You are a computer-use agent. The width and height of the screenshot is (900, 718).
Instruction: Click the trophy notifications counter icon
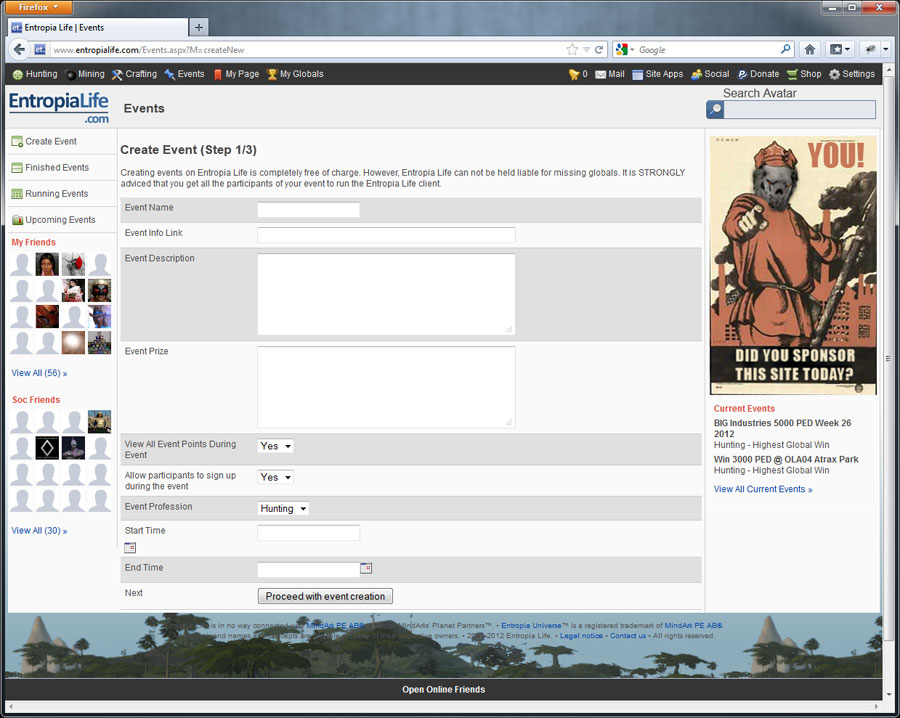574,74
